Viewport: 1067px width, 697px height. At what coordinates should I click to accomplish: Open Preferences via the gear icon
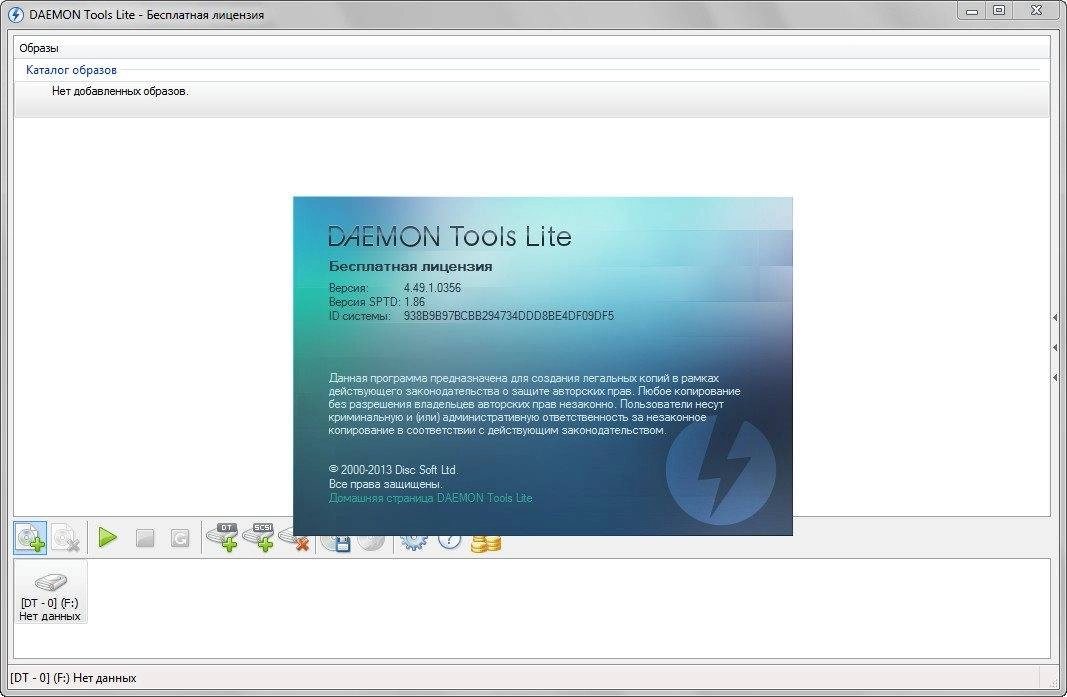tap(414, 542)
